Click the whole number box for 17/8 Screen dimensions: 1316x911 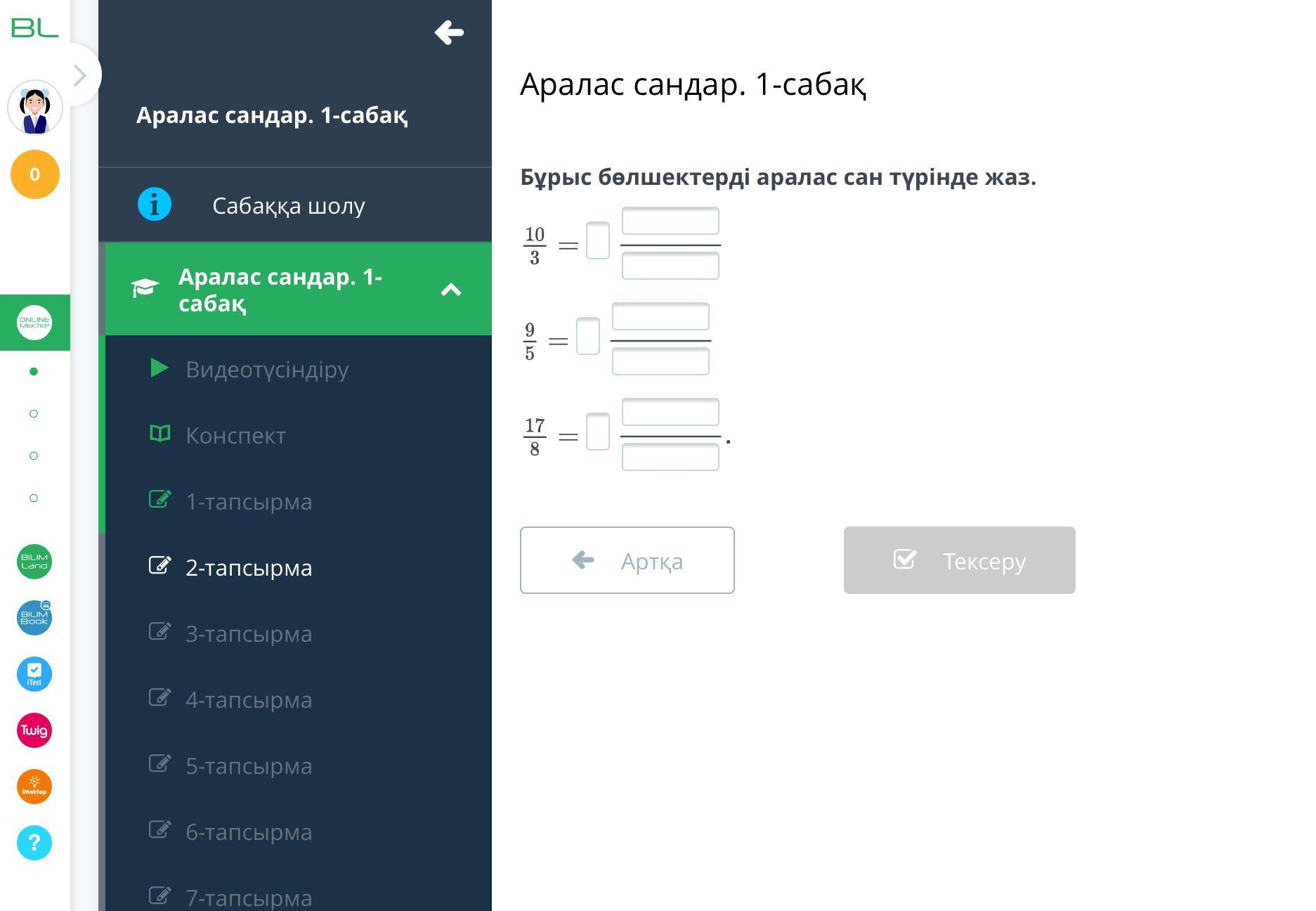(597, 432)
